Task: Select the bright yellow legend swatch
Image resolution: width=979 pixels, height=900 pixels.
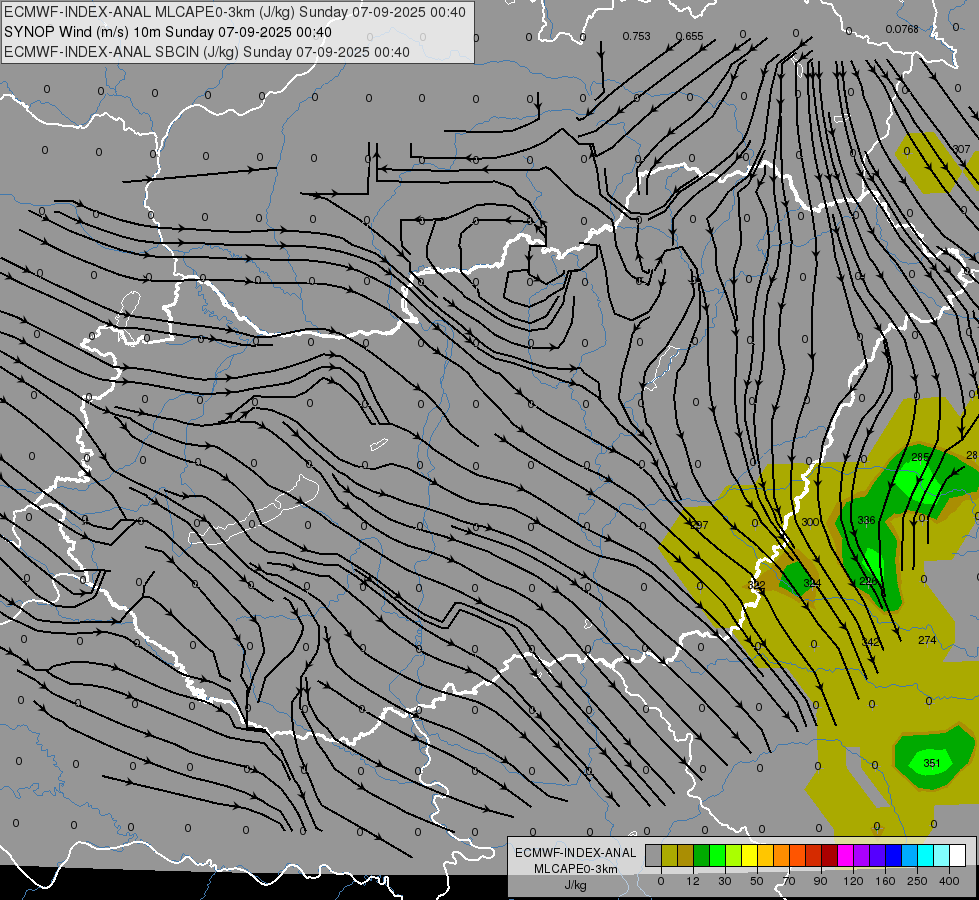Action: coord(750,855)
